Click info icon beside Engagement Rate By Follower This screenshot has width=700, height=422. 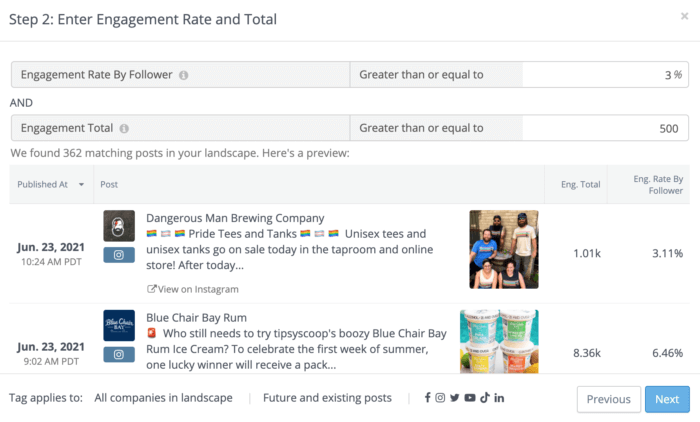[x=184, y=75]
